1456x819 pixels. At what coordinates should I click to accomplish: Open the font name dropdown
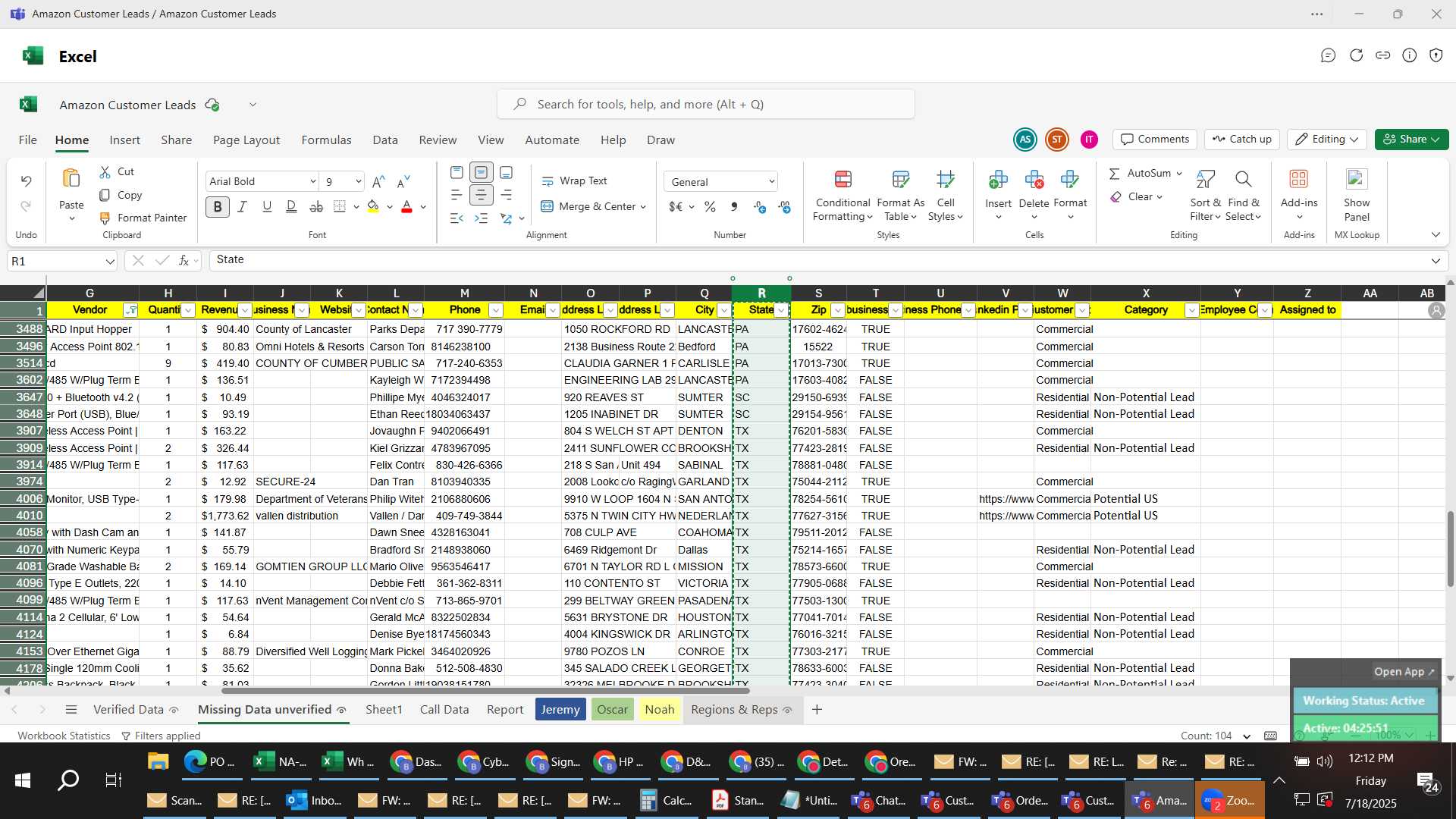point(312,181)
